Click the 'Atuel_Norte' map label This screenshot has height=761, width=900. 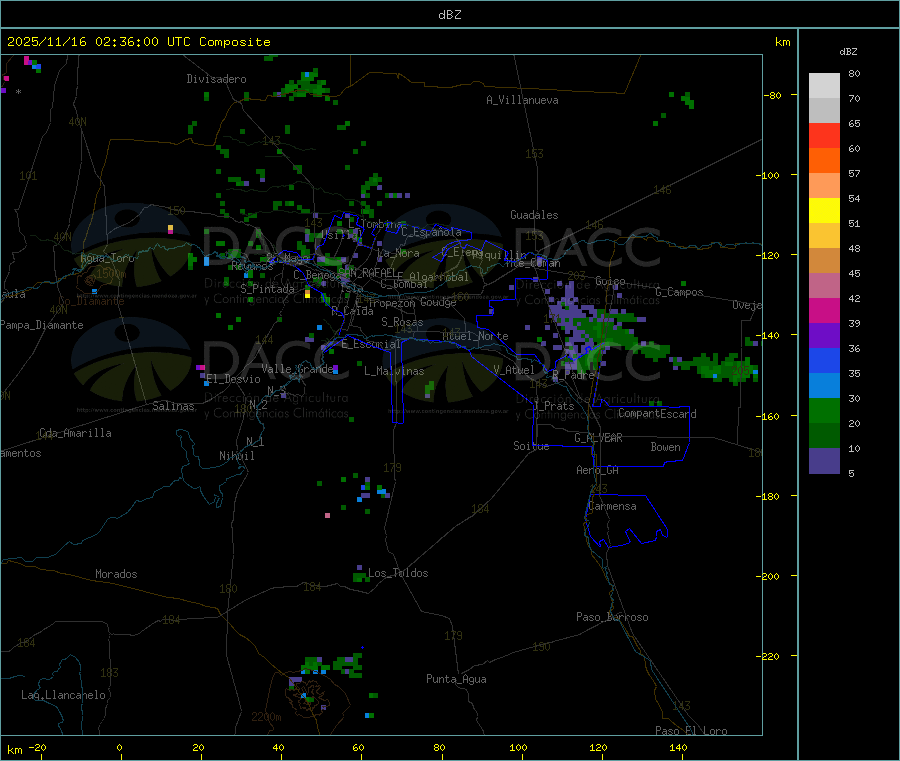(x=475, y=336)
